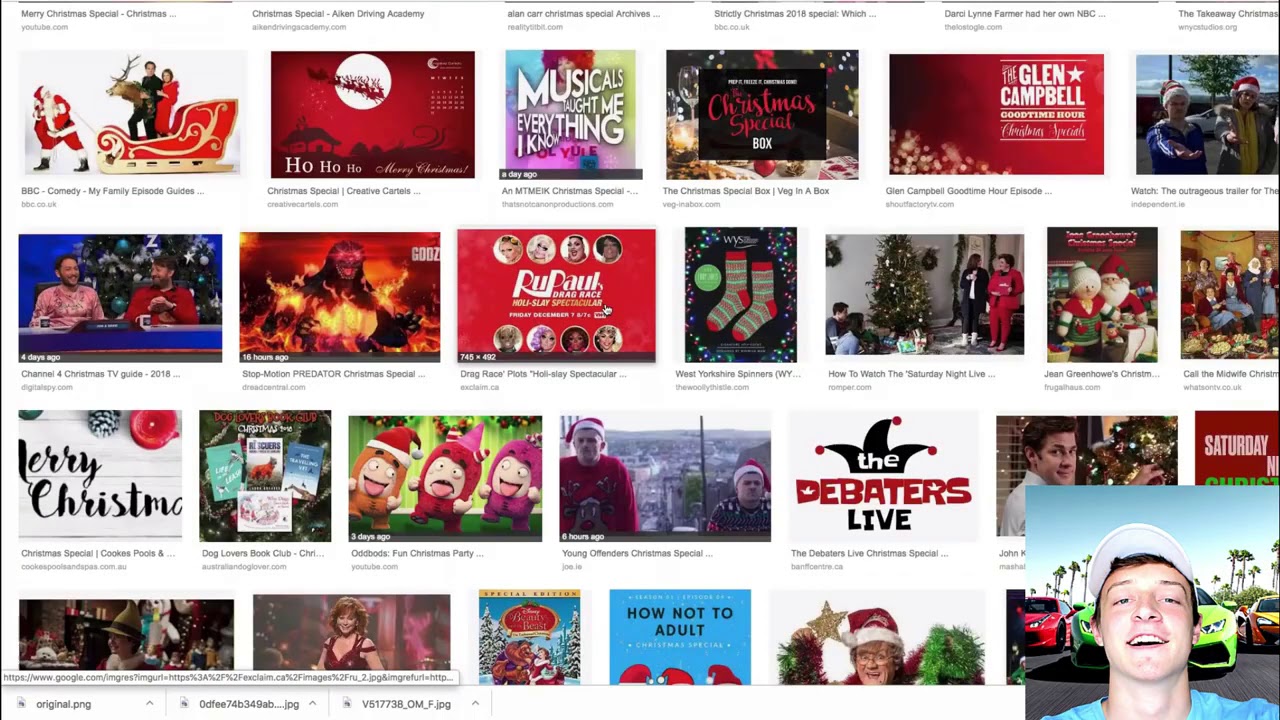1280x720 pixels.
Task: Click the source domain 'banffcentre.ca'
Action: point(818,567)
